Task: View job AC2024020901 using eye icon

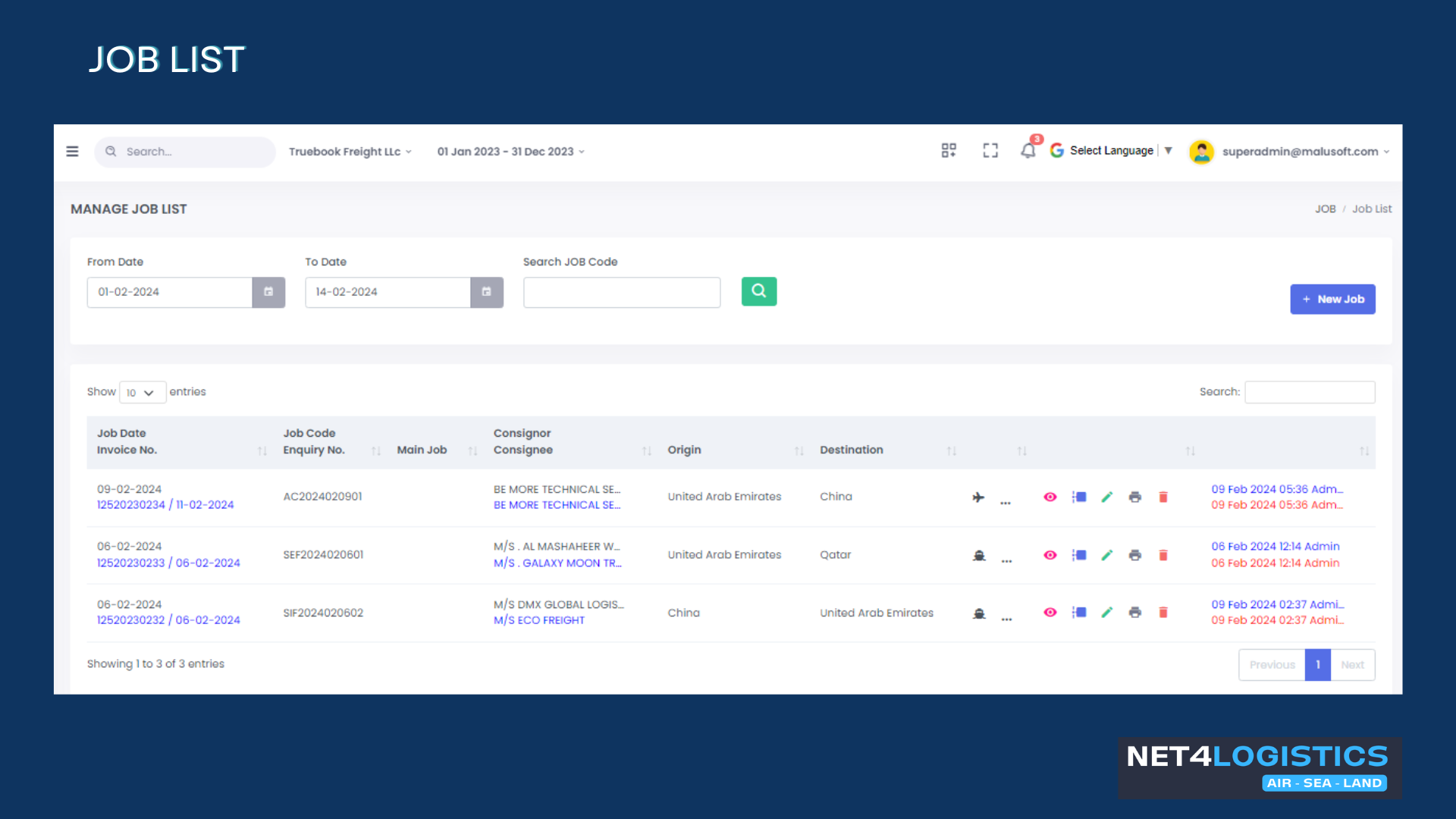Action: point(1050,497)
